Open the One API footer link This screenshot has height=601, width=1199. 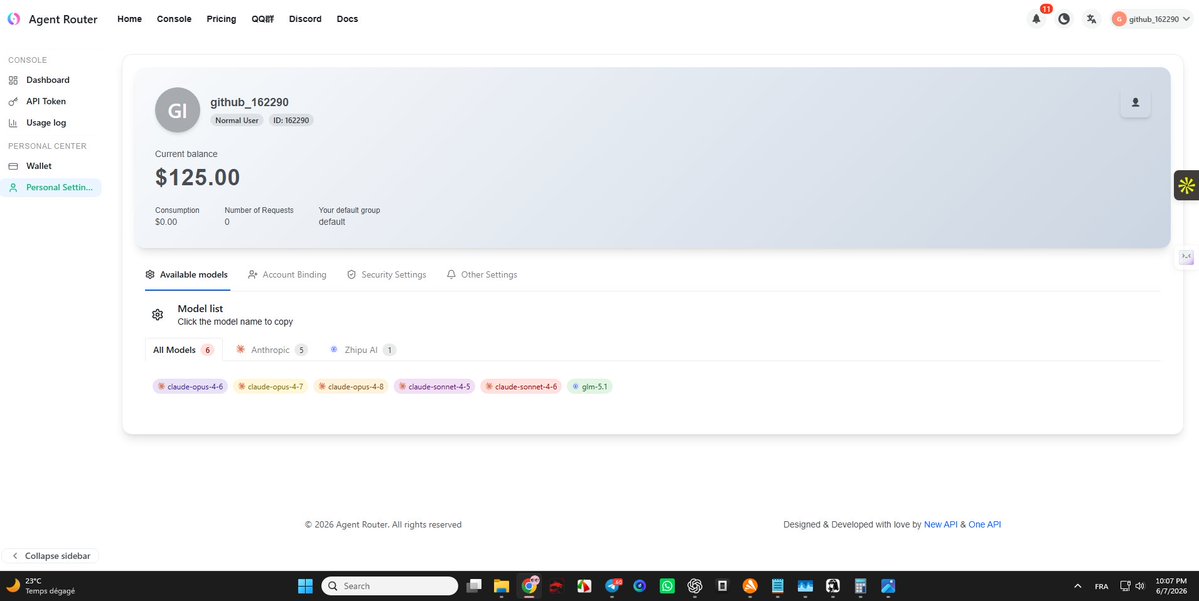985,525
